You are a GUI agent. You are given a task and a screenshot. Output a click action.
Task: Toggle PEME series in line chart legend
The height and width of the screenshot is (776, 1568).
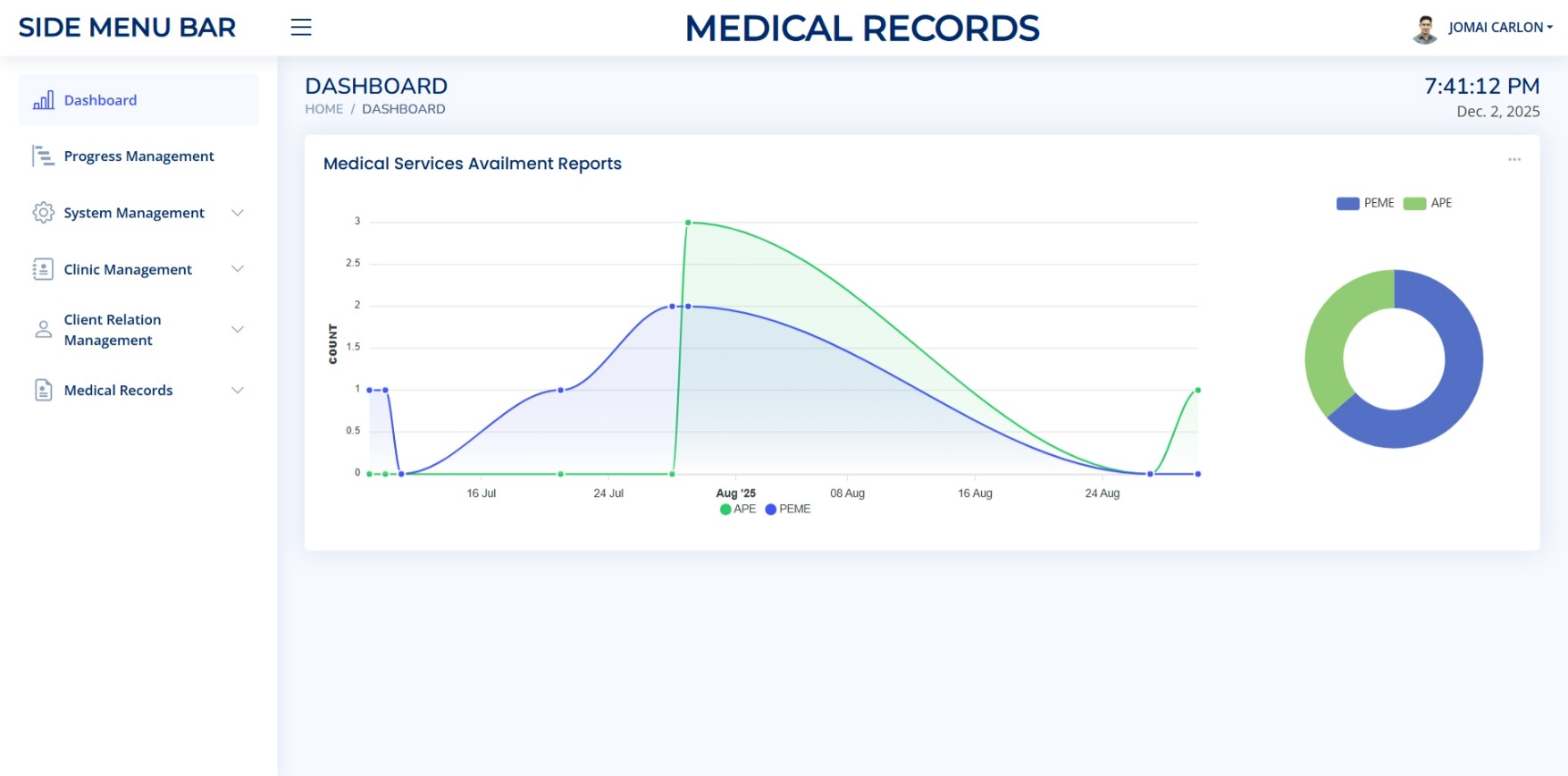click(788, 510)
